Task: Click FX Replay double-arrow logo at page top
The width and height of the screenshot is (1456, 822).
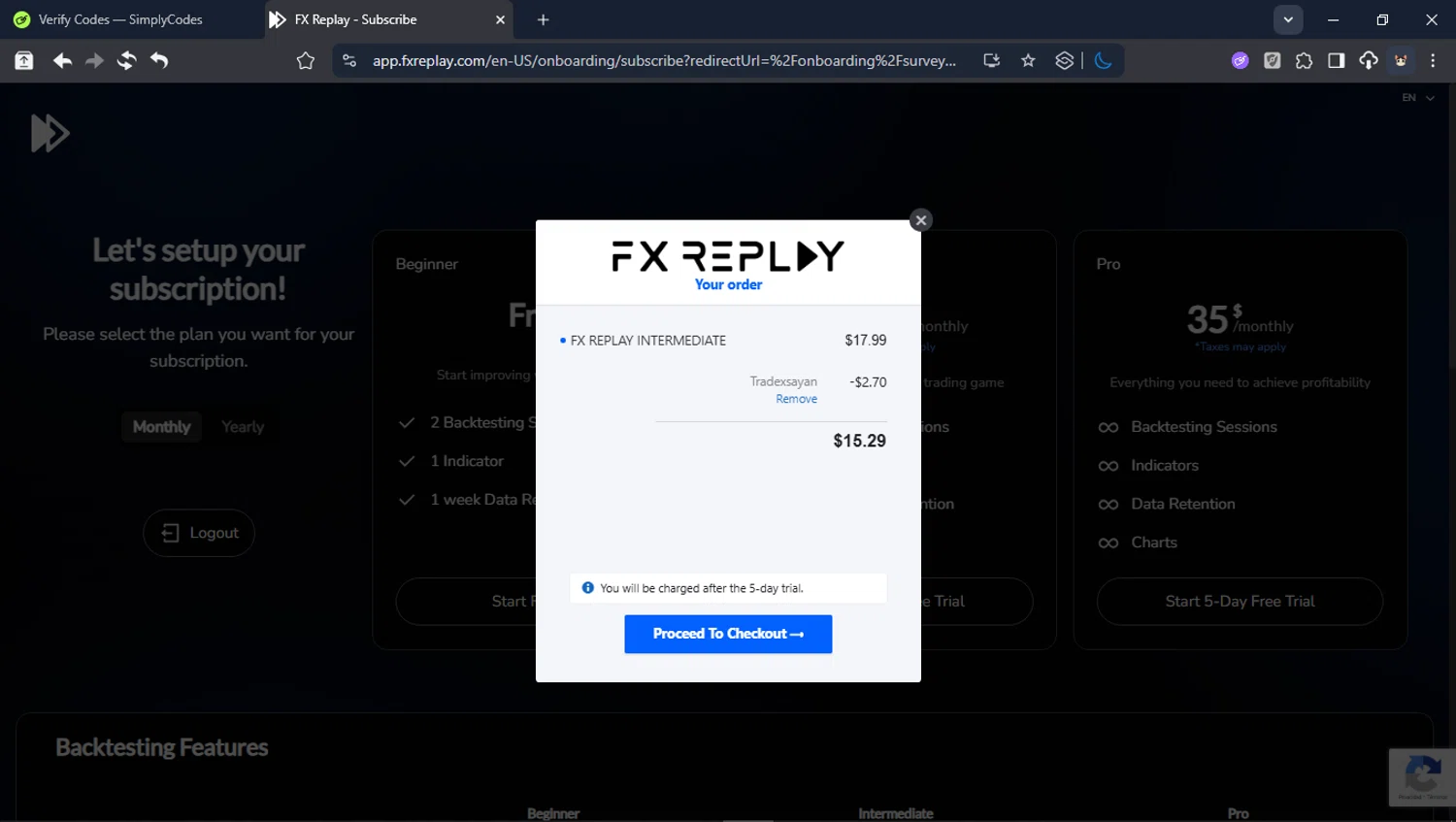Action: [x=50, y=133]
